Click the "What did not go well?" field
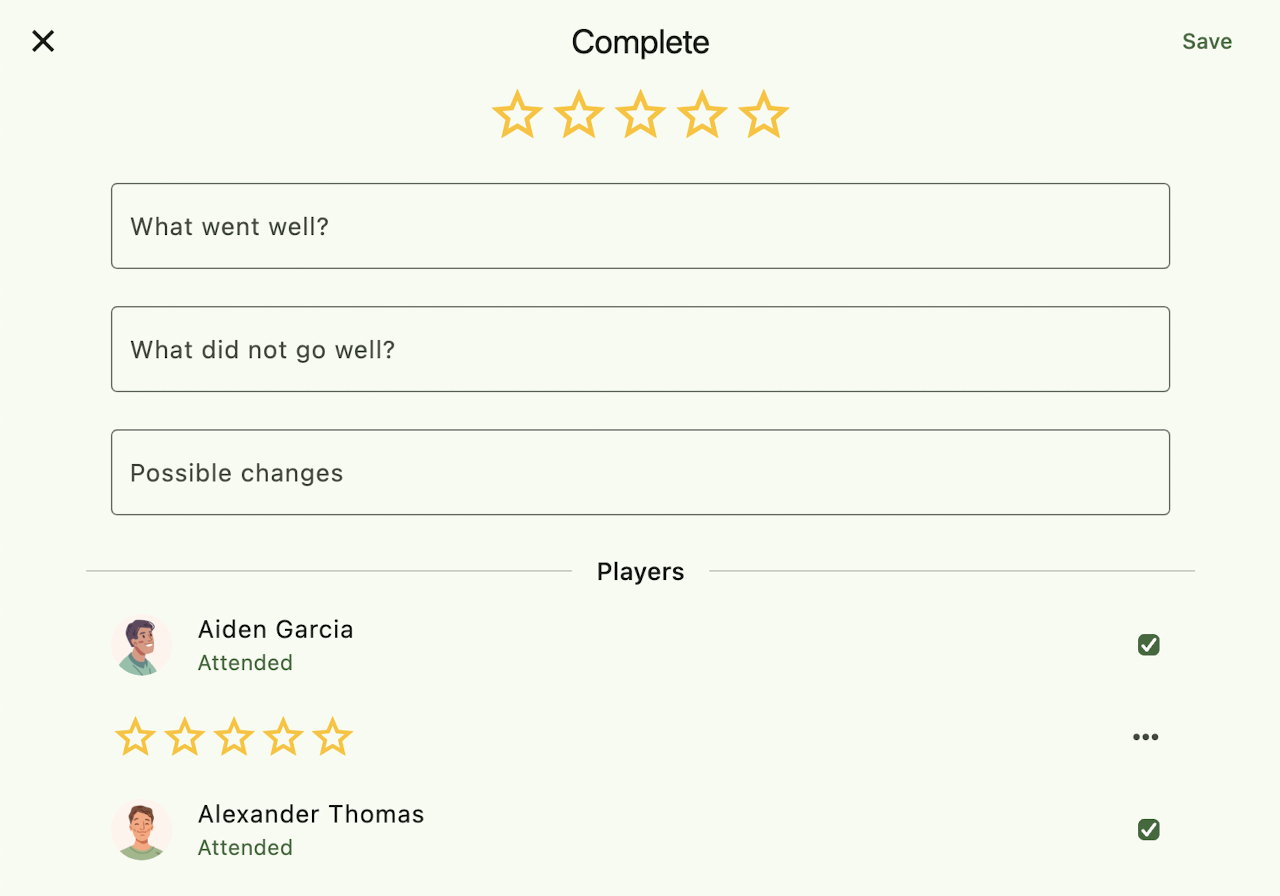 640,349
